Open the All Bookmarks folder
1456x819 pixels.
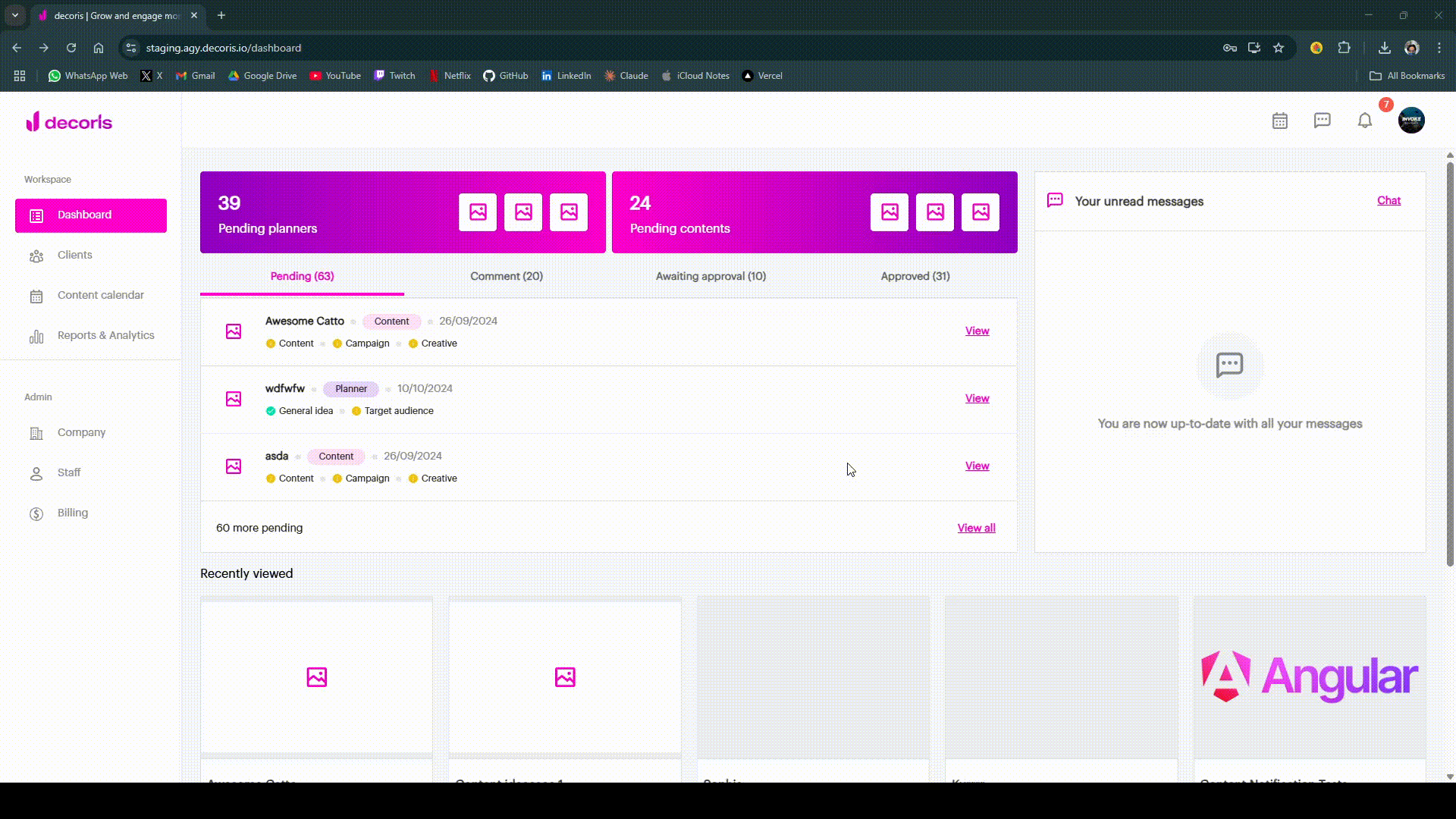(1407, 76)
